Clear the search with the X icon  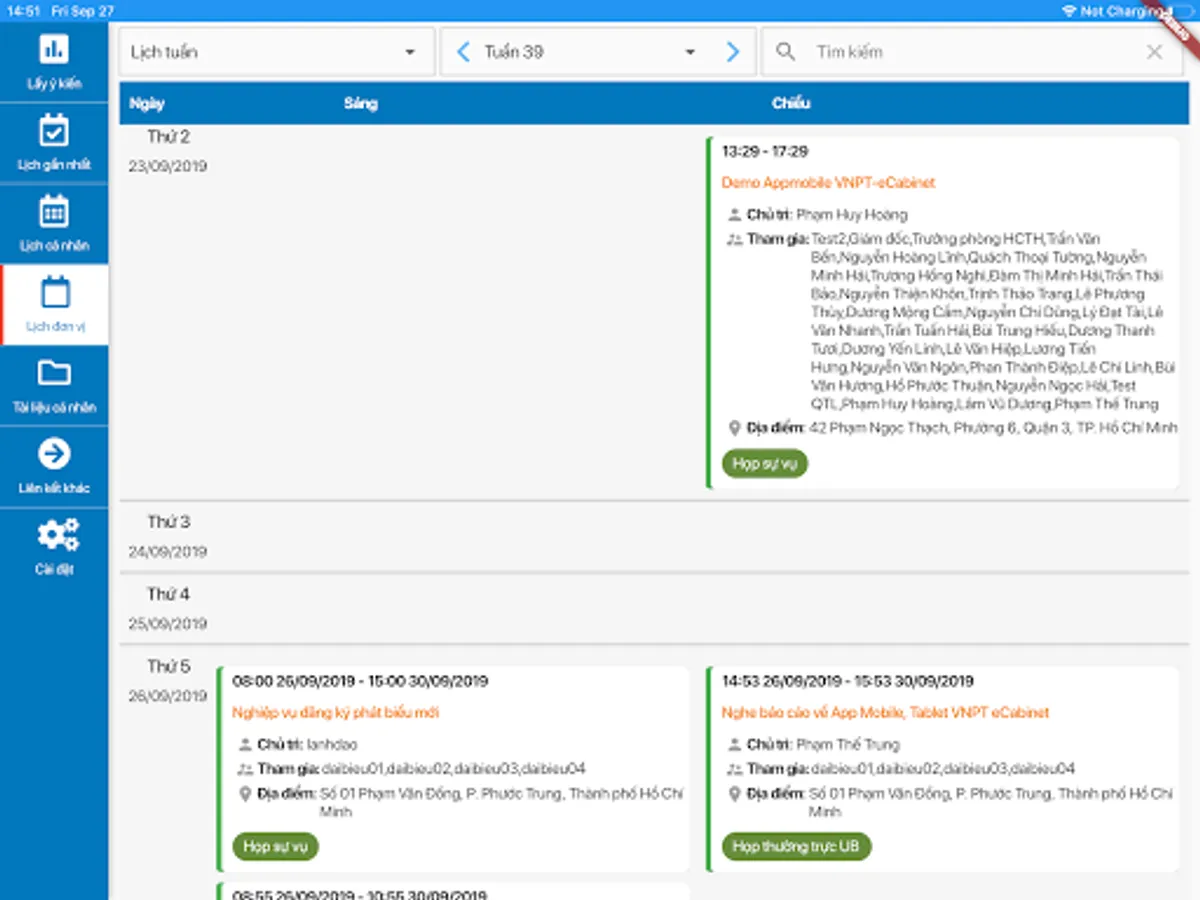pos(1154,52)
